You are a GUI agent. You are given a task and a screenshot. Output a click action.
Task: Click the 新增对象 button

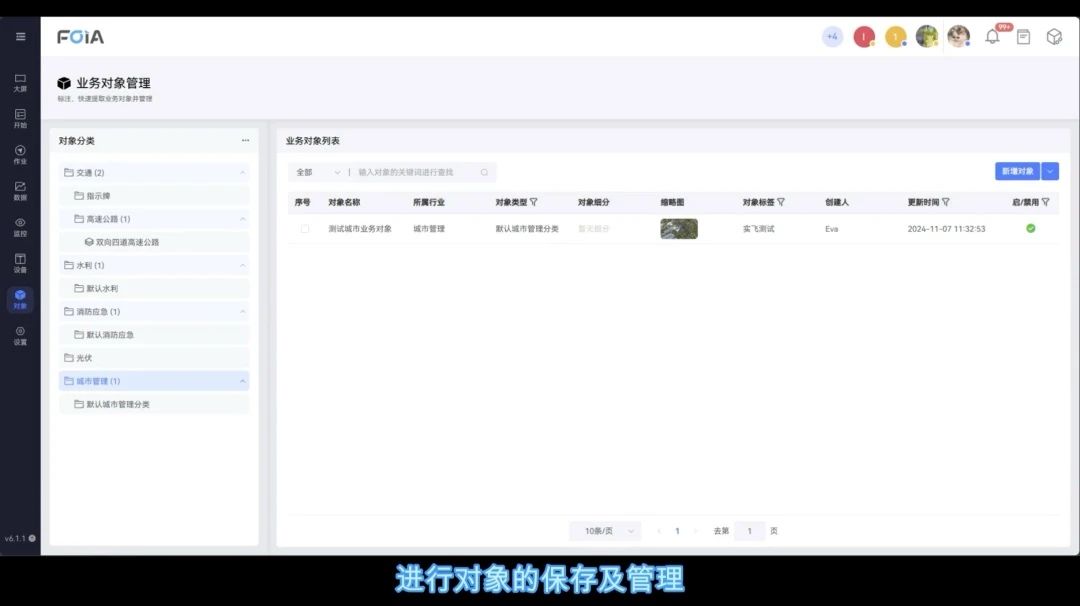click(1016, 171)
